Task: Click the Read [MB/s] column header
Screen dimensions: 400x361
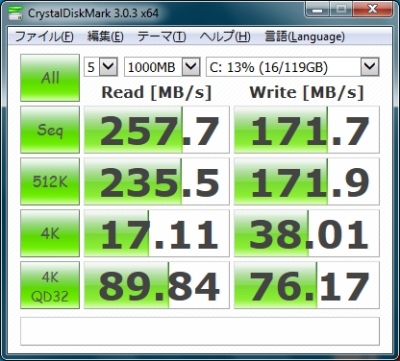Action: [157, 92]
